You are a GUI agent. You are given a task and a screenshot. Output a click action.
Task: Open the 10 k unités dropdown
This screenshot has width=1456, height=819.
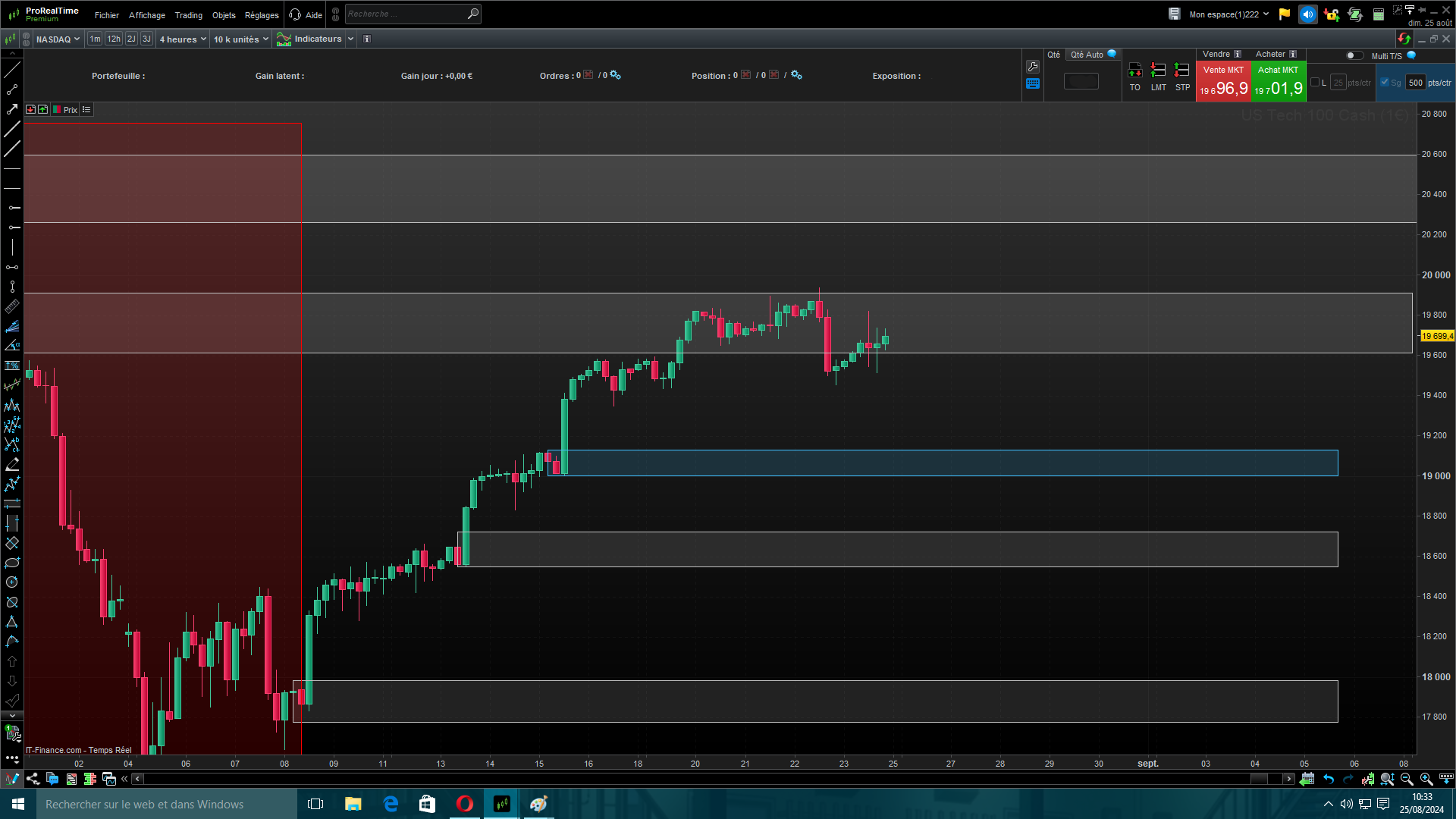click(240, 39)
